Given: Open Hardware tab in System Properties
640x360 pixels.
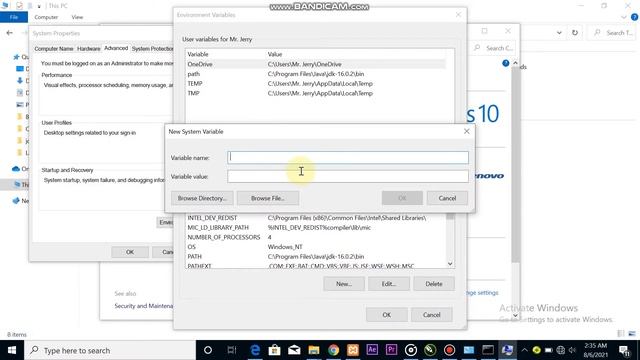Looking at the screenshot, I should click(x=89, y=49).
